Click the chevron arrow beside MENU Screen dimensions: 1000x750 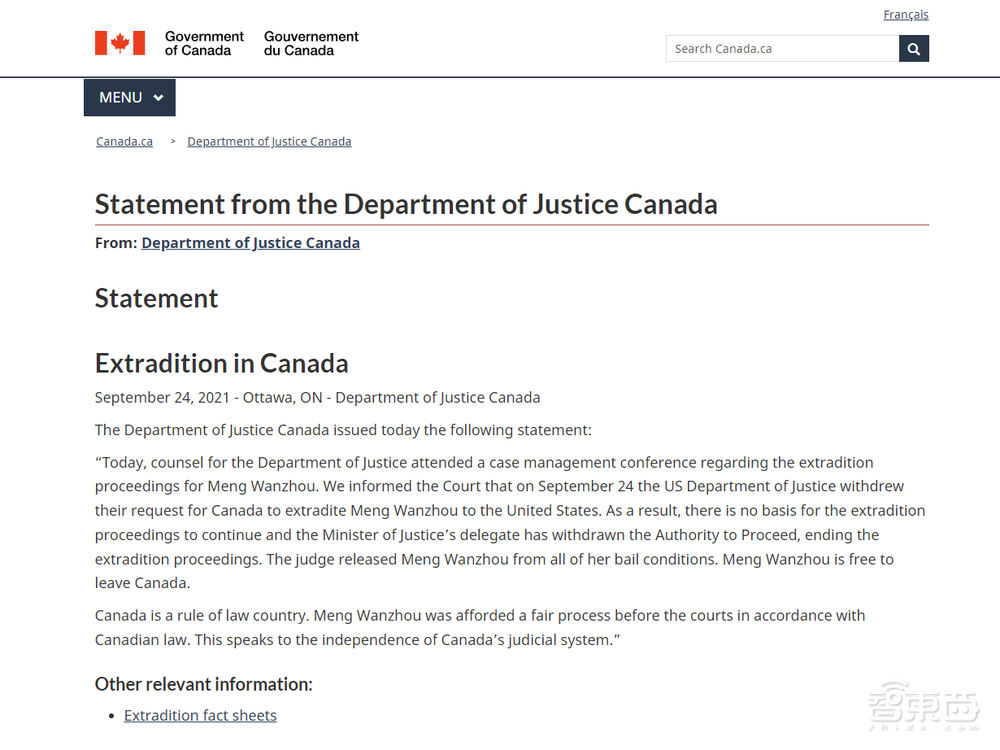[x=158, y=98]
